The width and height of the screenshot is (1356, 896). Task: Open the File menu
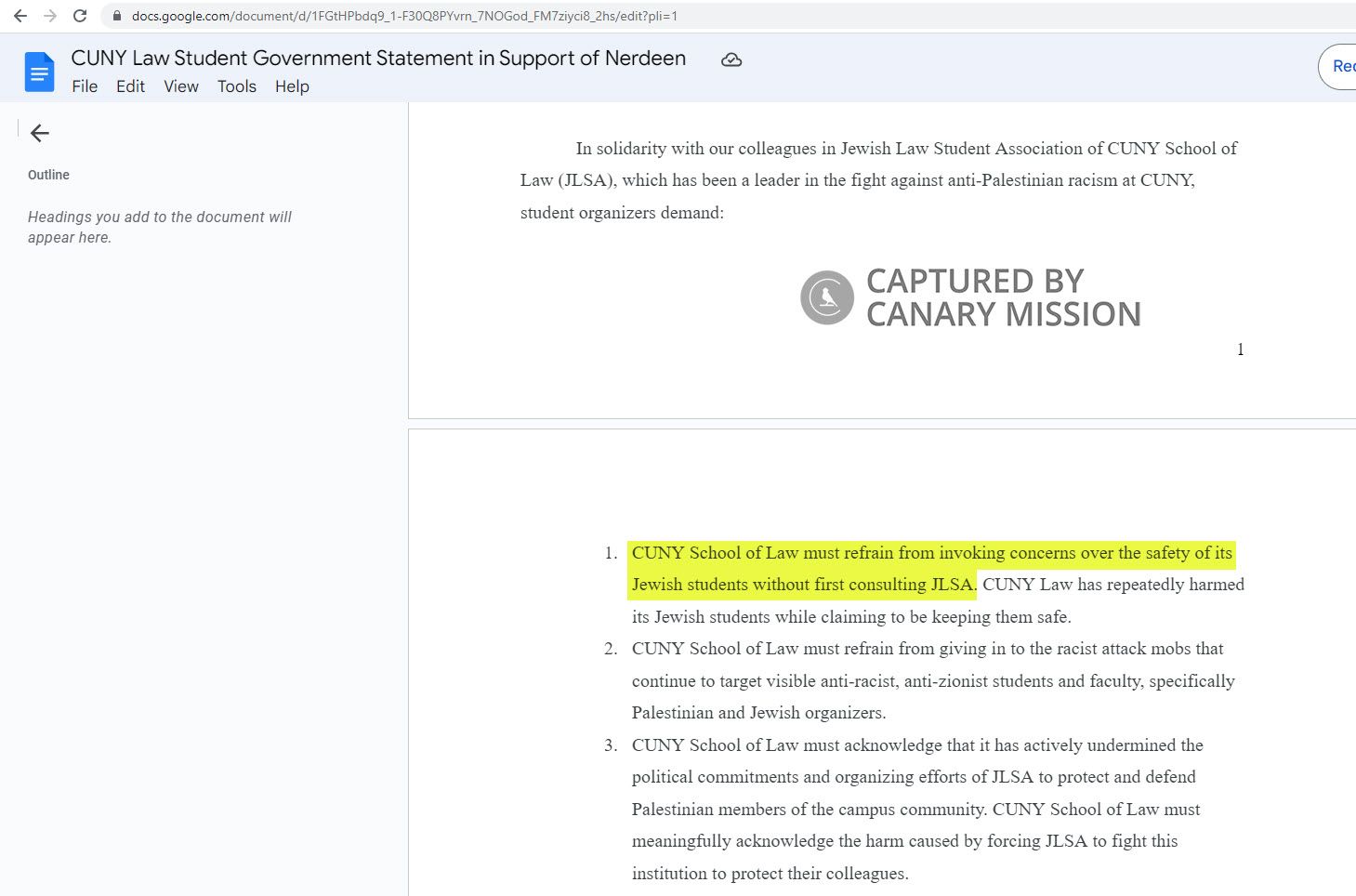[85, 86]
